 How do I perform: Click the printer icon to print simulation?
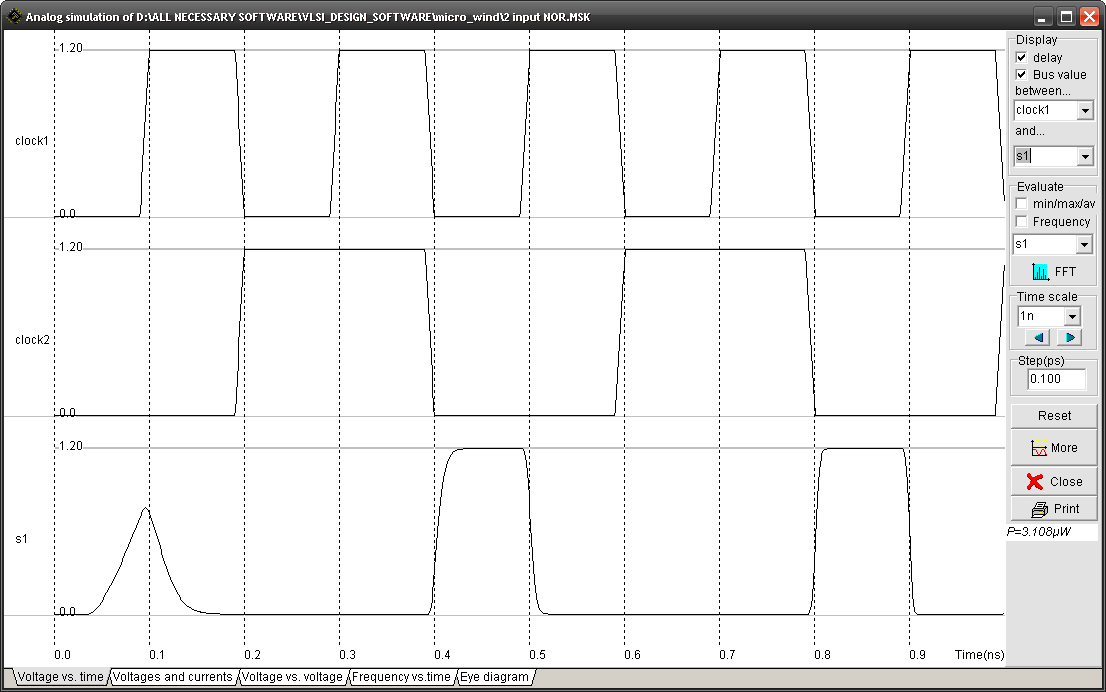point(1037,508)
